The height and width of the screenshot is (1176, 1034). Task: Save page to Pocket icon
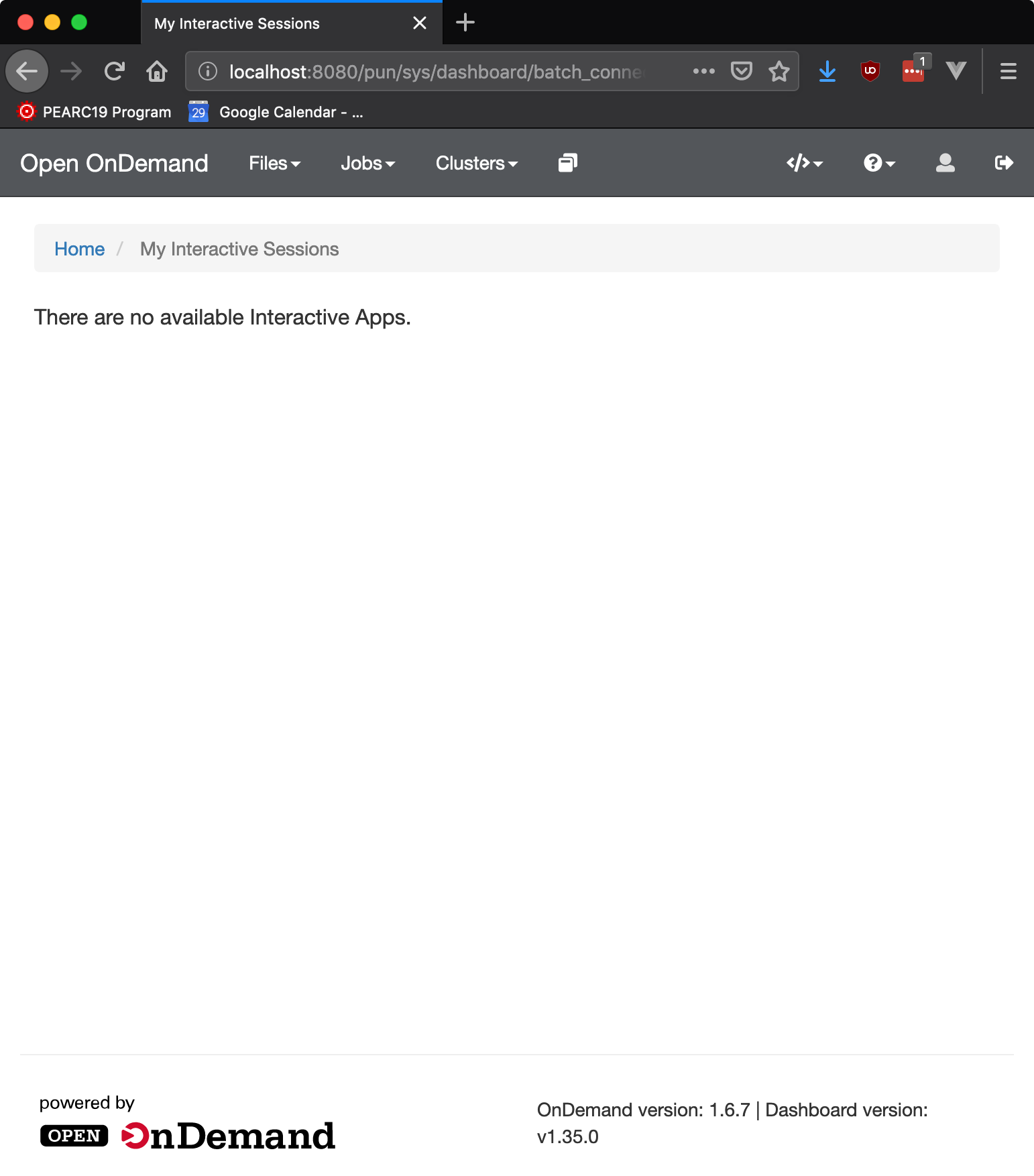click(741, 71)
